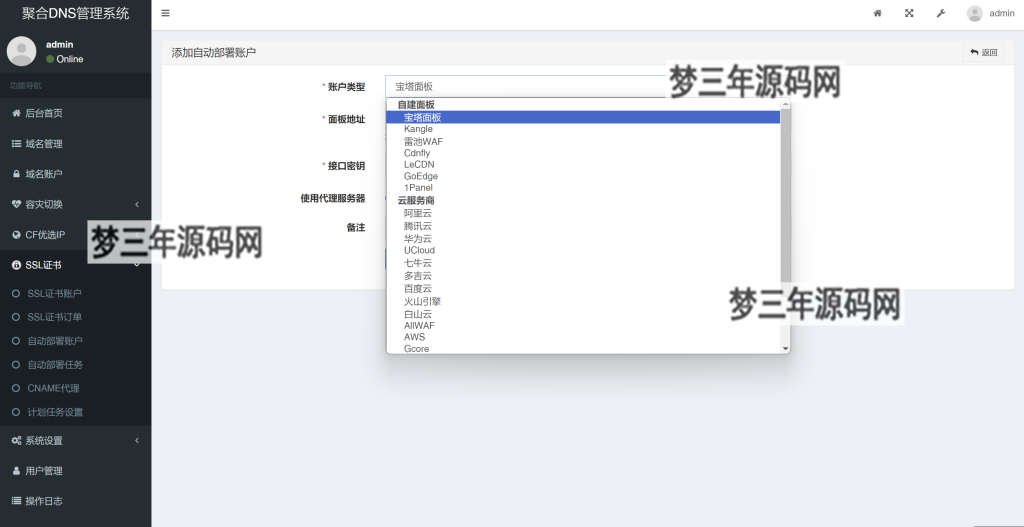
Task: Choose 雷池WAF from account type list
Action: click(583, 141)
